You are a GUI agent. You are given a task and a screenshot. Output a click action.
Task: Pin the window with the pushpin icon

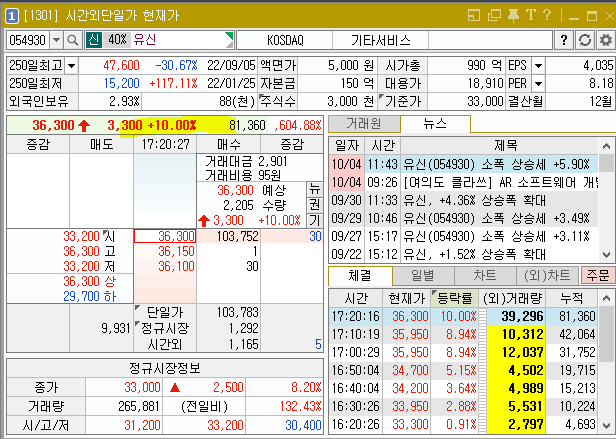pos(513,15)
